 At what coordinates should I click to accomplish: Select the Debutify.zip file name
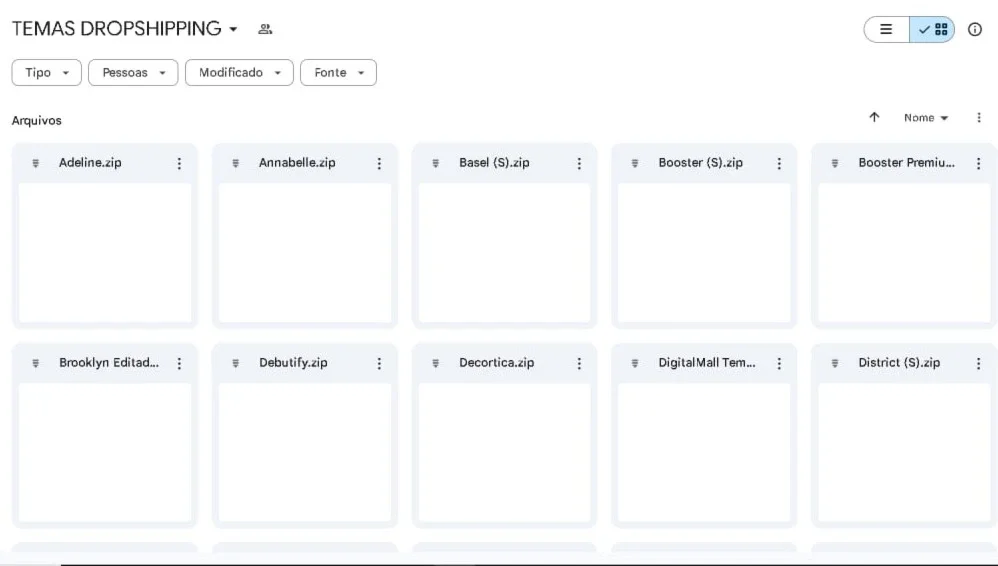coord(293,363)
